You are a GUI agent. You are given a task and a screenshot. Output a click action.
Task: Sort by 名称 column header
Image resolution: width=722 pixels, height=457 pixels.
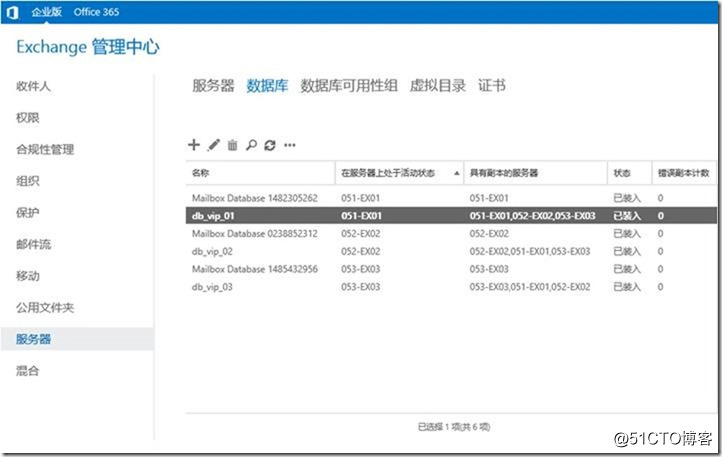point(260,173)
